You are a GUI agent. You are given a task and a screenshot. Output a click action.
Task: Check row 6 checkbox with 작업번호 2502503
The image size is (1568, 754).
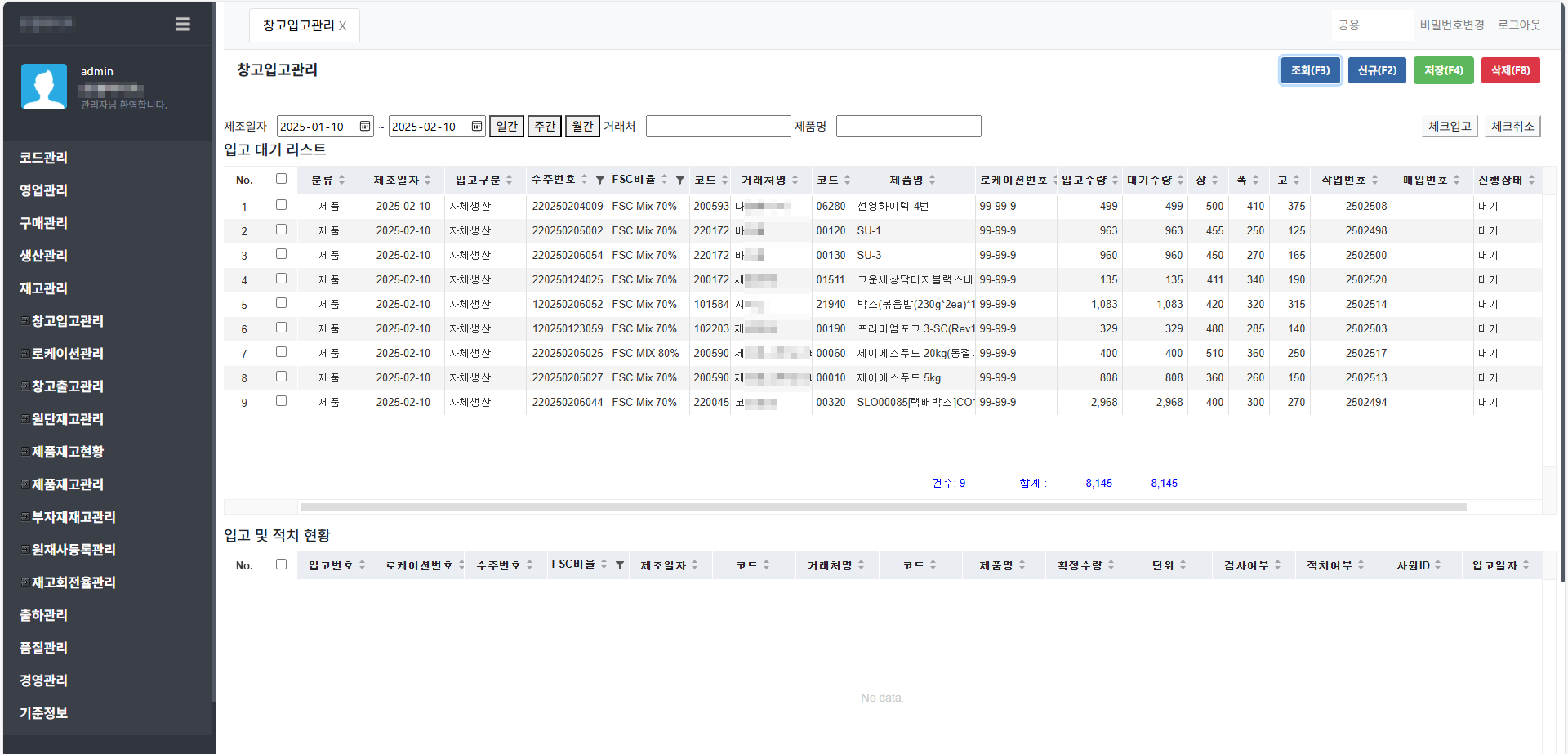(x=281, y=328)
